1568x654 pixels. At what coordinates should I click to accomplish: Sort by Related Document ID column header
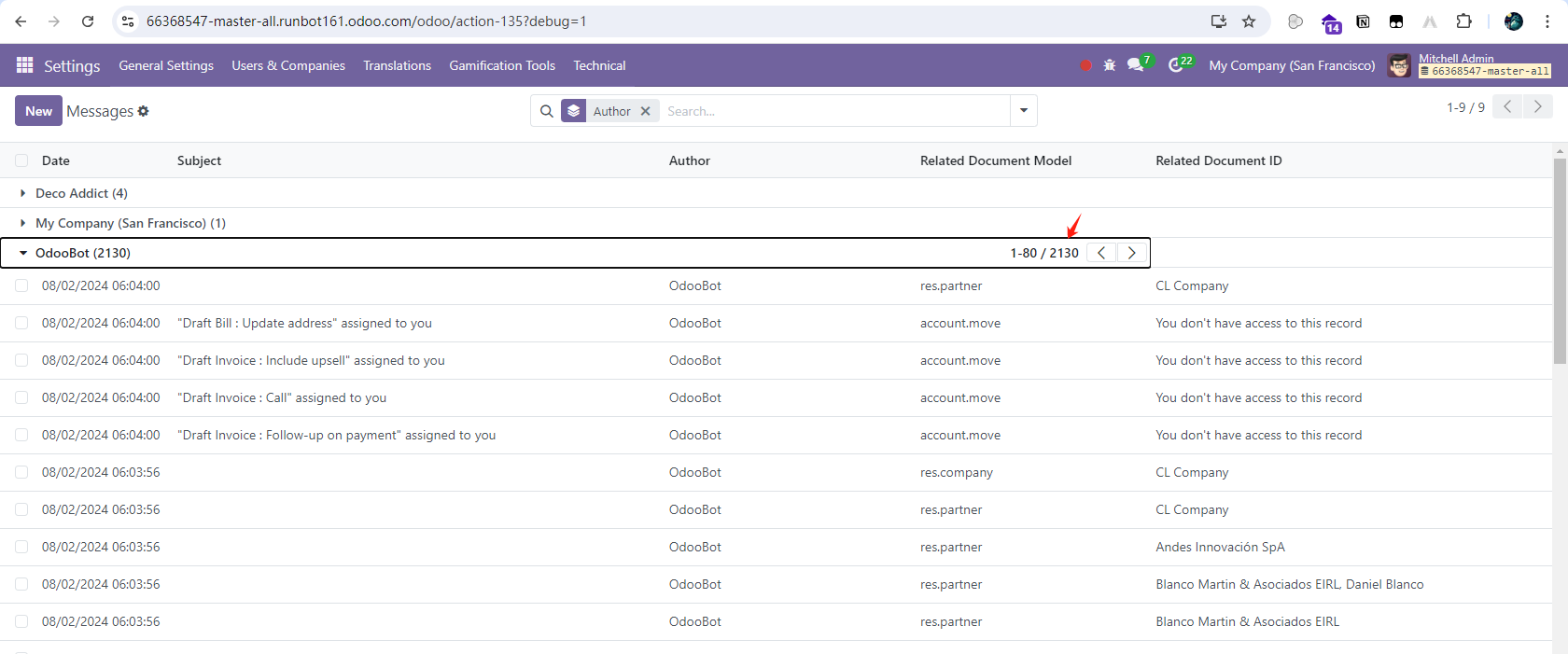click(x=1219, y=160)
